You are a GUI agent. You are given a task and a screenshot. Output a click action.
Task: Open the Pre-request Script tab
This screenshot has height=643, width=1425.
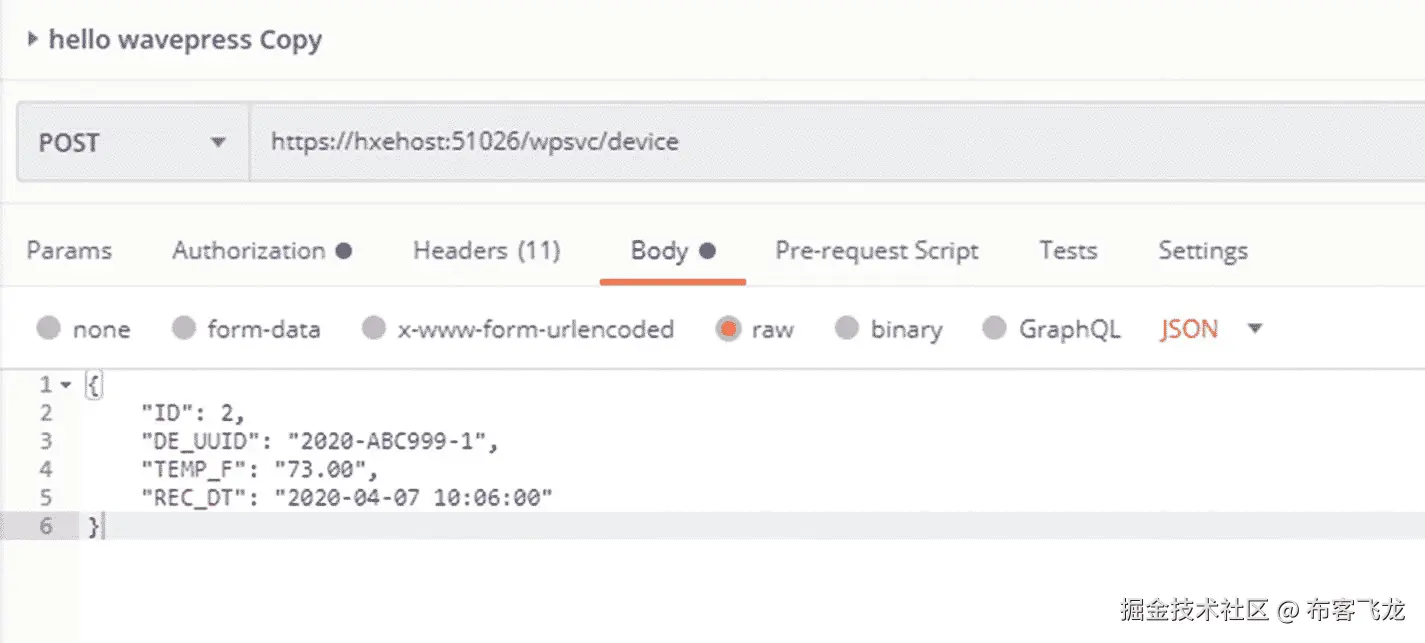click(x=876, y=250)
